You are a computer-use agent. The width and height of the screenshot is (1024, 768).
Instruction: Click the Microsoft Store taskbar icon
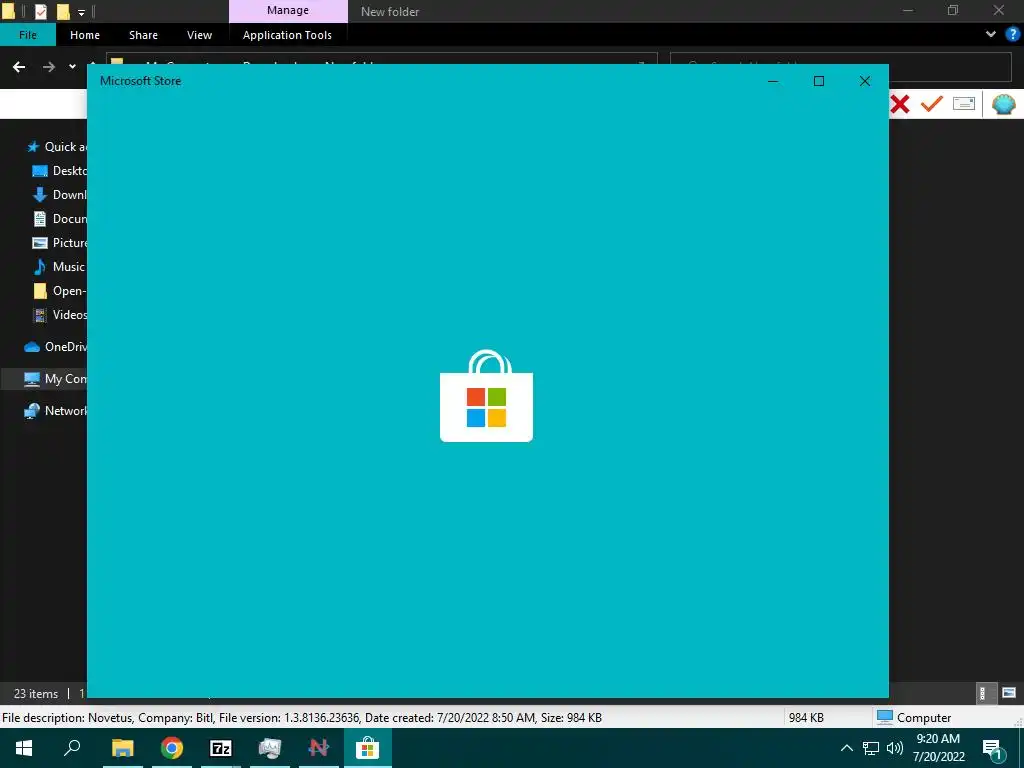tap(368, 748)
